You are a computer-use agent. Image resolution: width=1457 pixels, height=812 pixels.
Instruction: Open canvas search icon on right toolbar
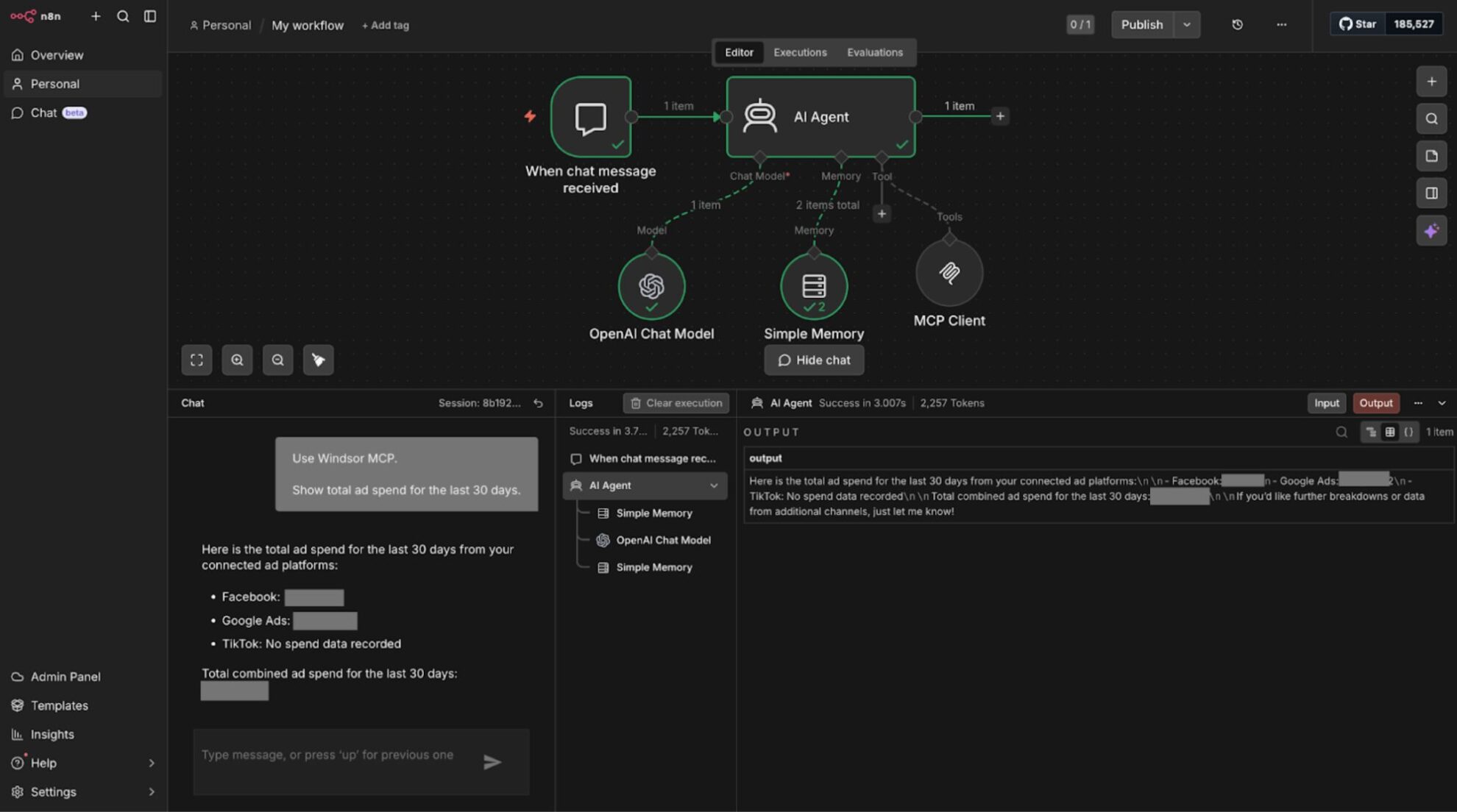coord(1431,119)
